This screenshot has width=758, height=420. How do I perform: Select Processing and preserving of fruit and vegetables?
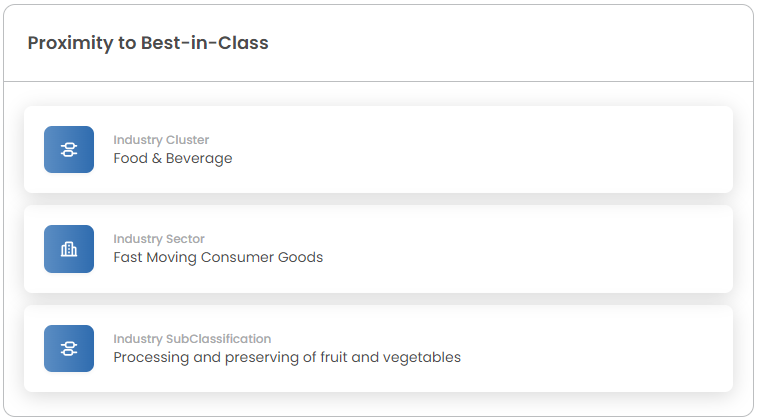tap(287, 357)
